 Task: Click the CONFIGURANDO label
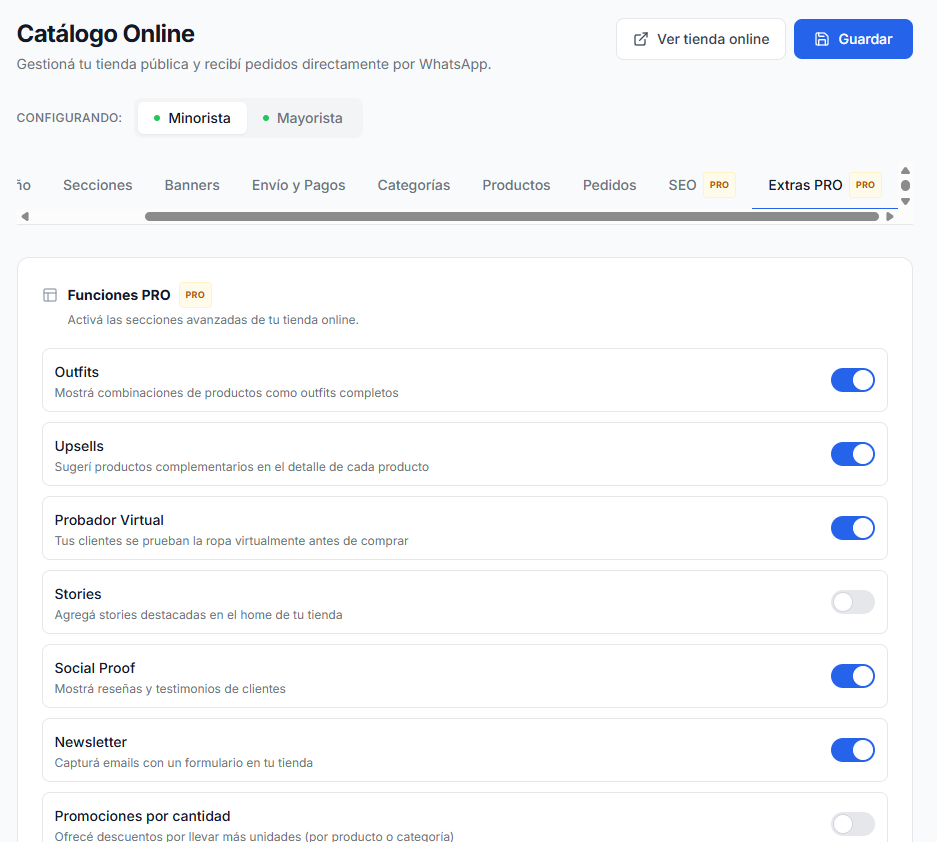pos(69,118)
